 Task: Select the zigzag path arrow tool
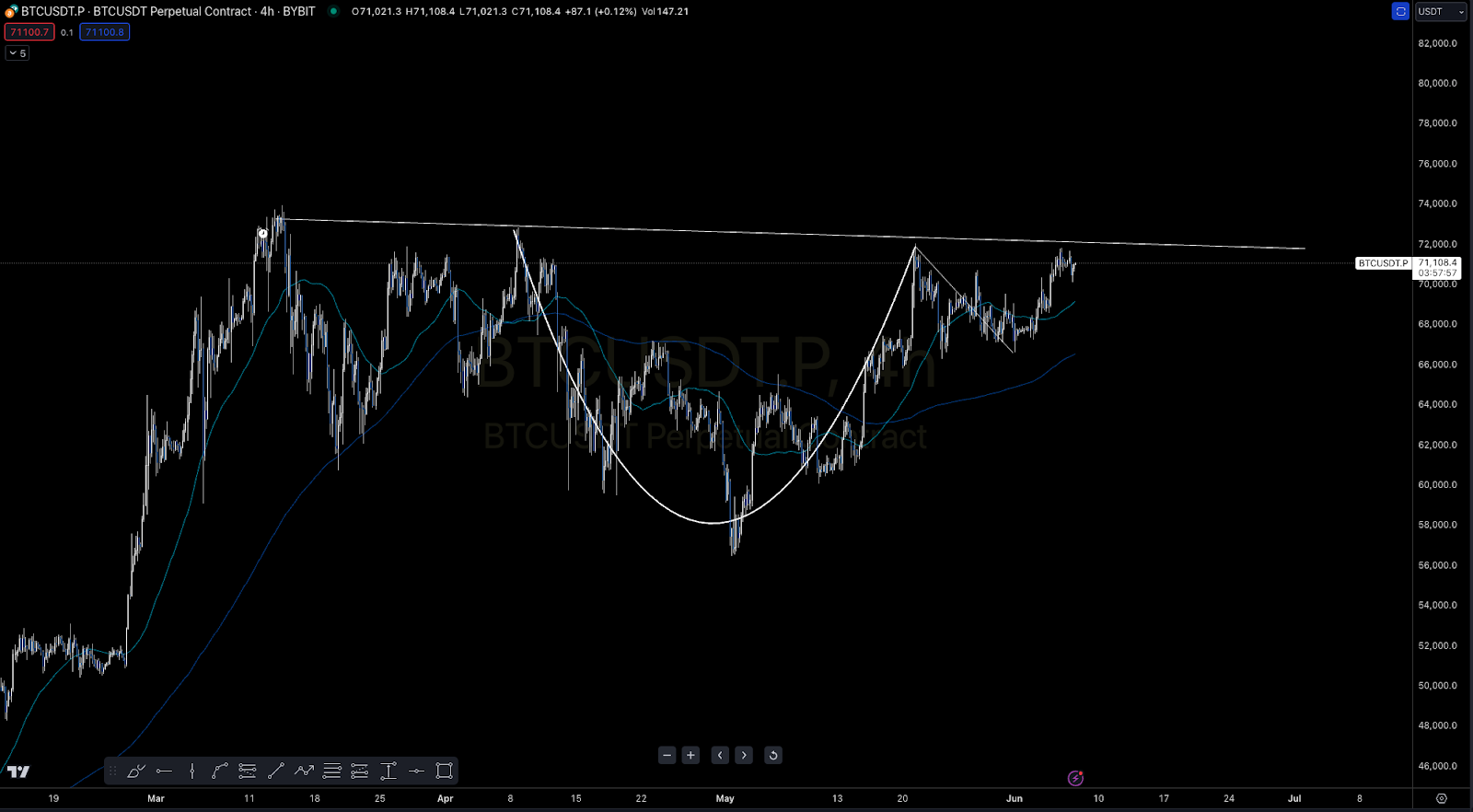point(304,771)
